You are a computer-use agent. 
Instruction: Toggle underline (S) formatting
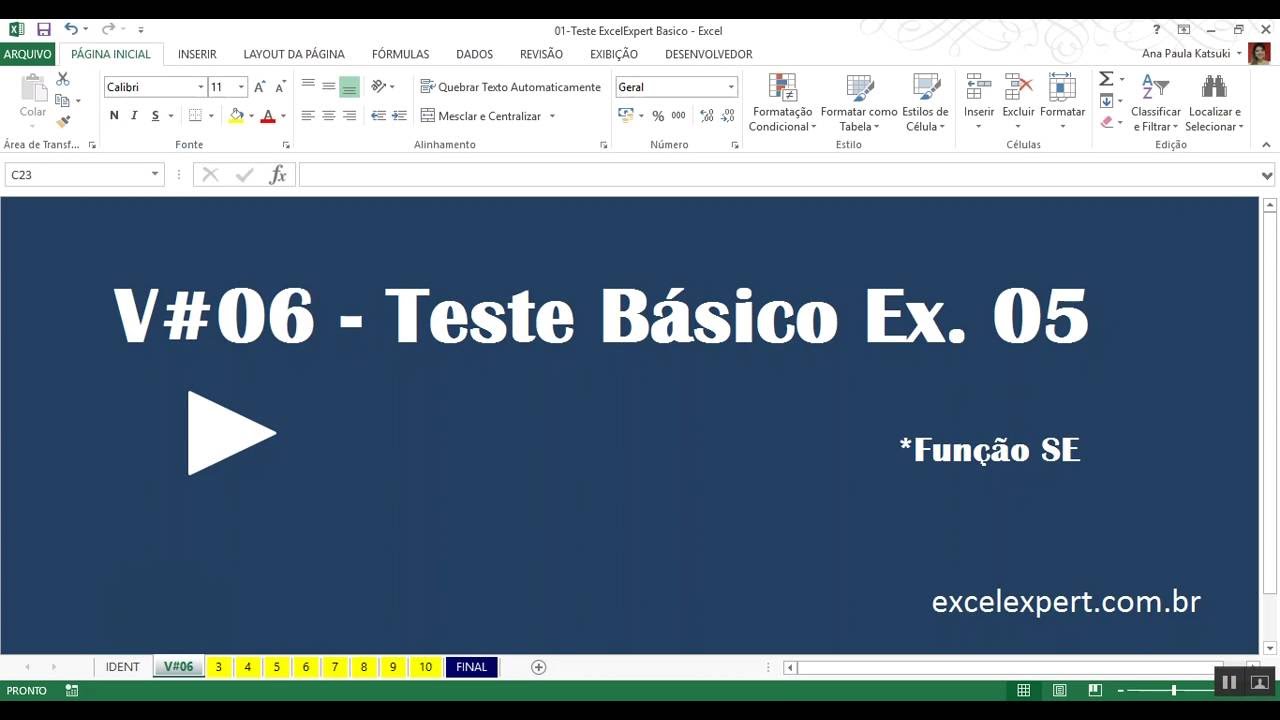click(x=156, y=116)
